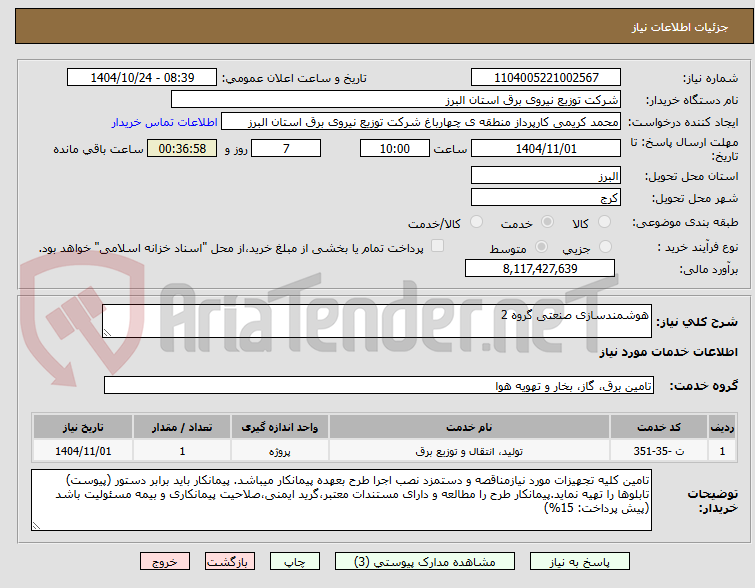Click the شماره نیاز field 1104005221002567
This screenshot has height=588, width=755.
pyautogui.click(x=546, y=78)
